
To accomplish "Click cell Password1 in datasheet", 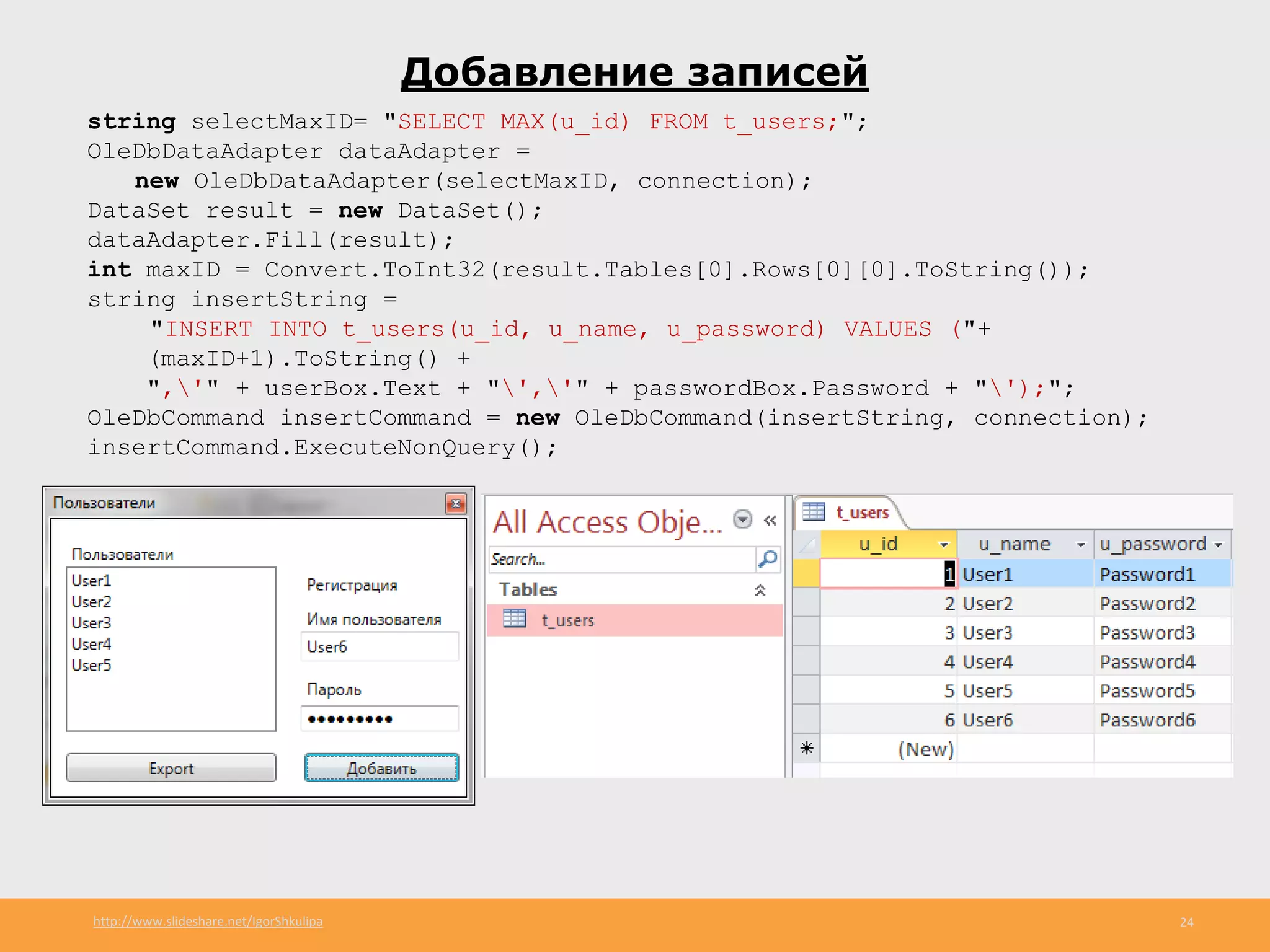I will pyautogui.click(x=1163, y=574).
